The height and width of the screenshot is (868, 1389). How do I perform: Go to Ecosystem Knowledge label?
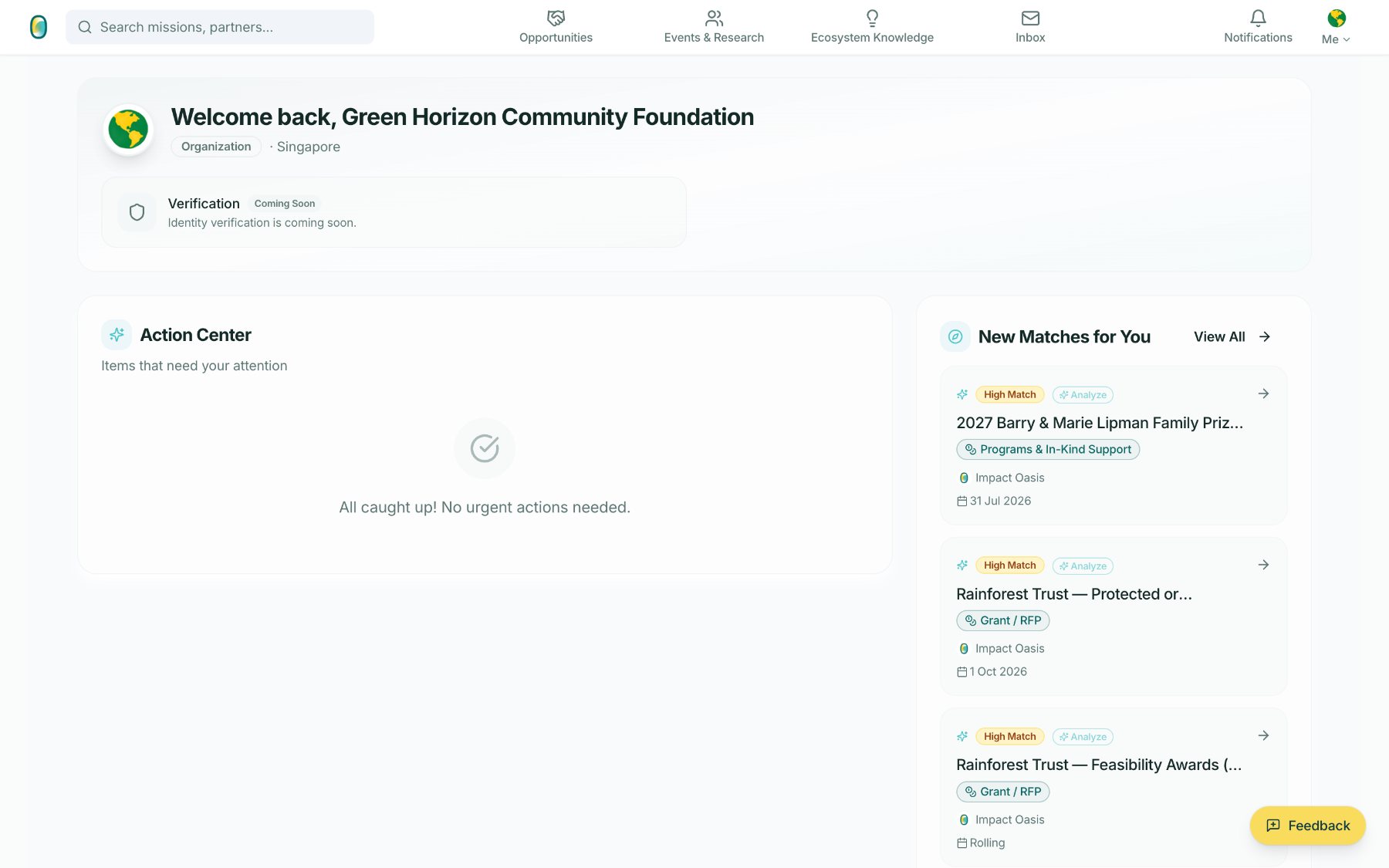(872, 38)
